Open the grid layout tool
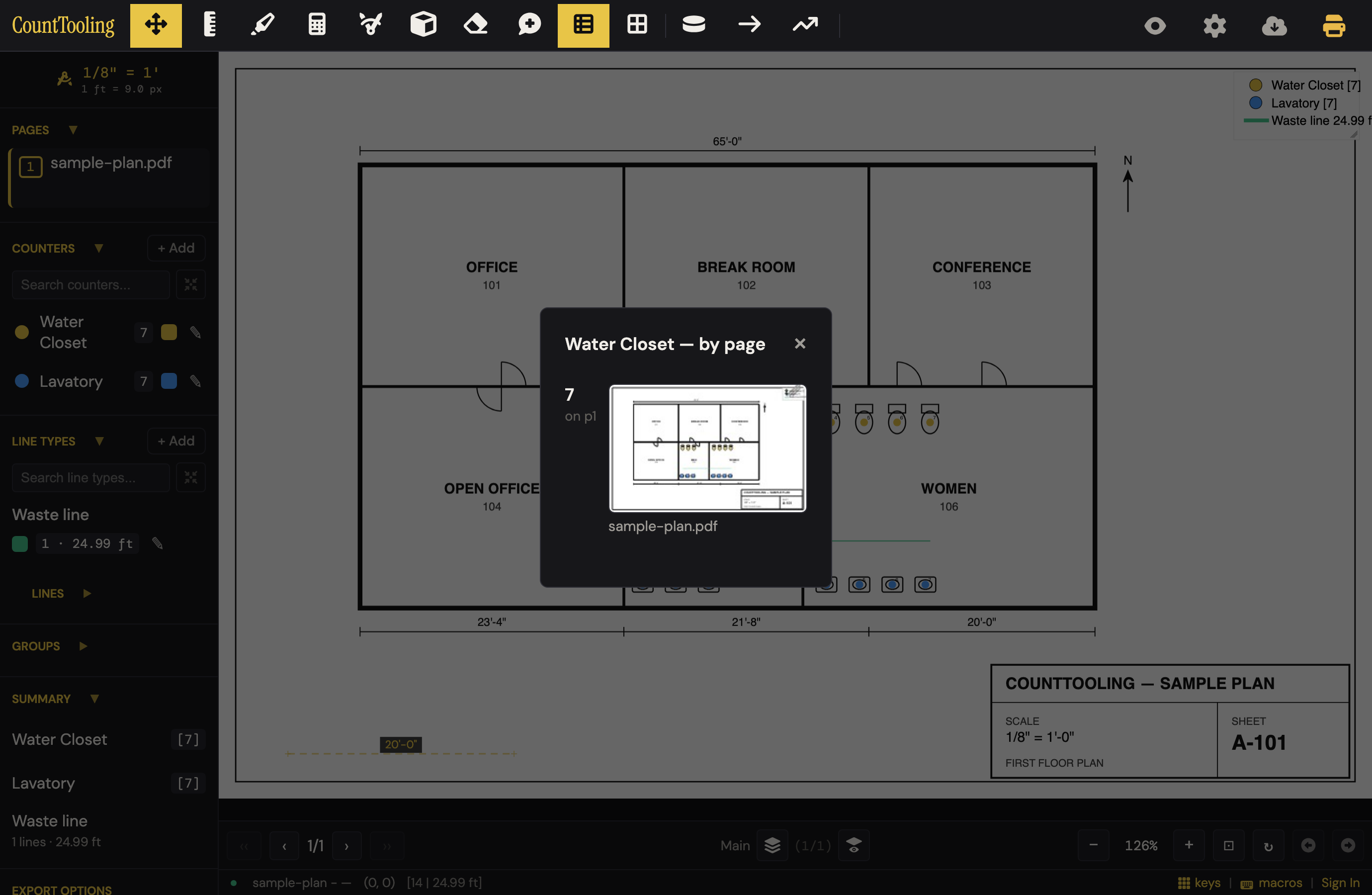 click(637, 25)
